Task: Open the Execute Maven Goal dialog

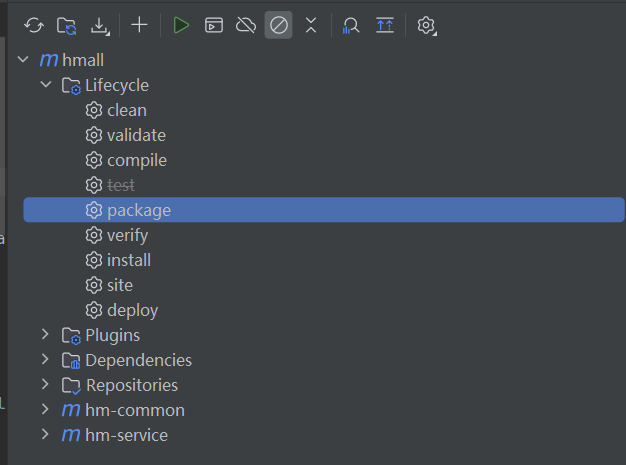Action: coord(214,26)
